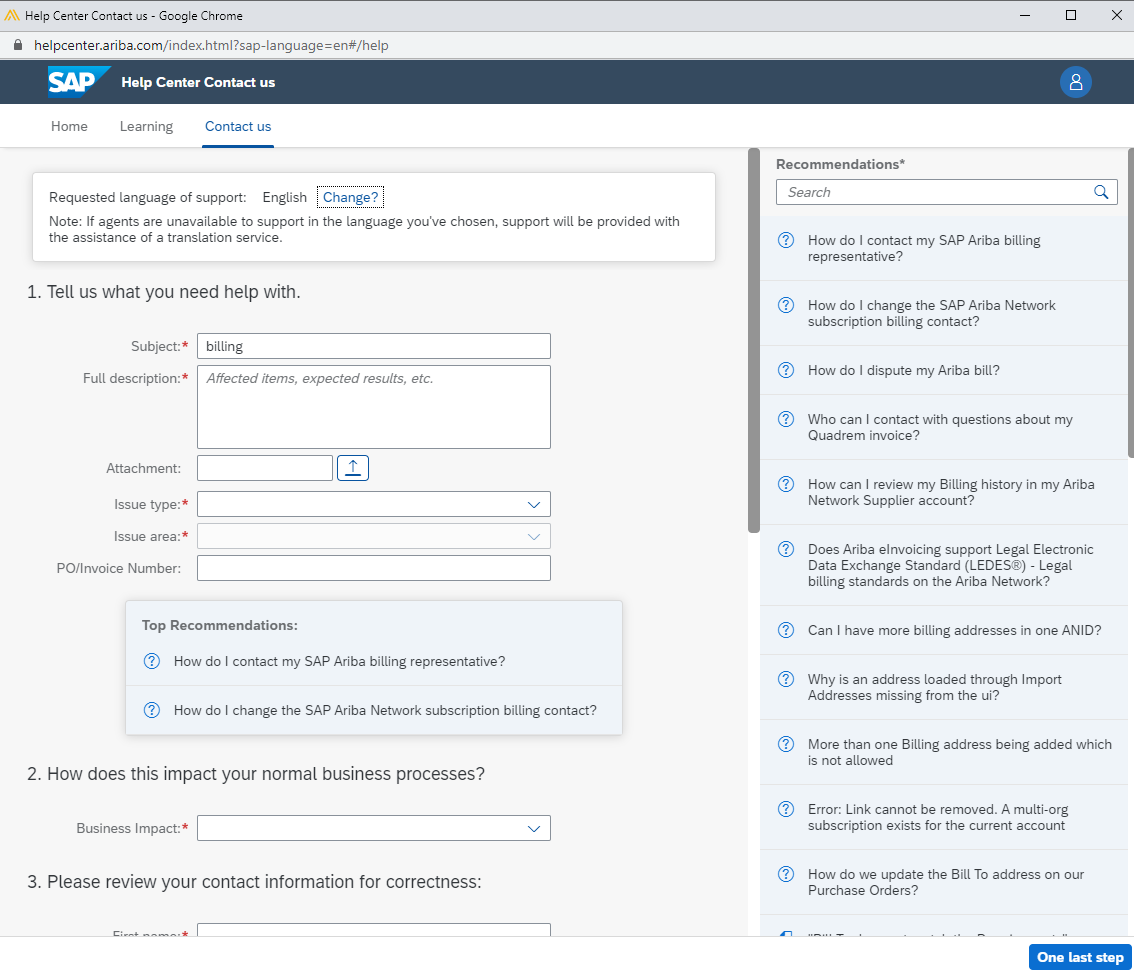
Task: Click the question icon beside 'More than one Billing address being added'
Action: tap(785, 744)
